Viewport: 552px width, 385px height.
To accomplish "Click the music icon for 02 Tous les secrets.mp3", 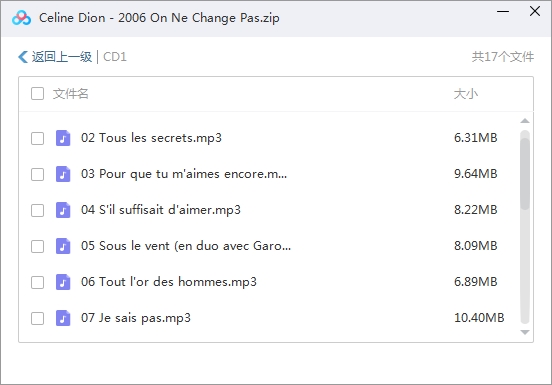I will (x=63, y=138).
